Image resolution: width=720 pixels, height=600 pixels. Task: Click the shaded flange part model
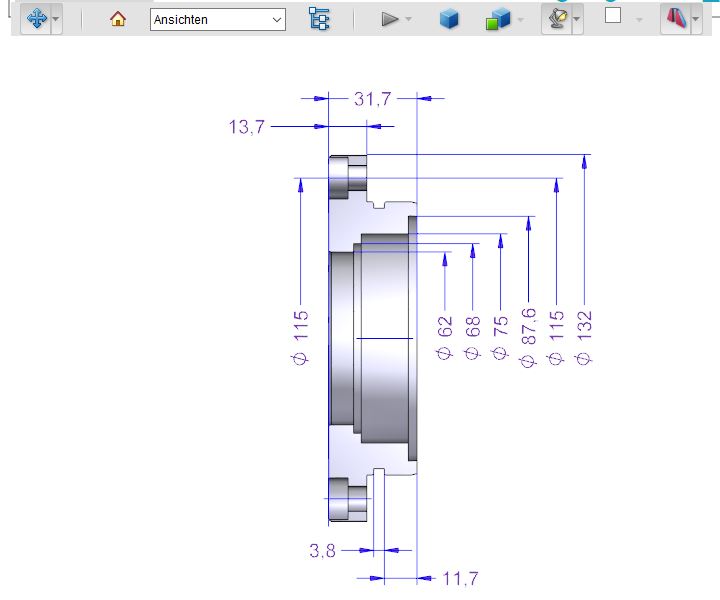373,339
